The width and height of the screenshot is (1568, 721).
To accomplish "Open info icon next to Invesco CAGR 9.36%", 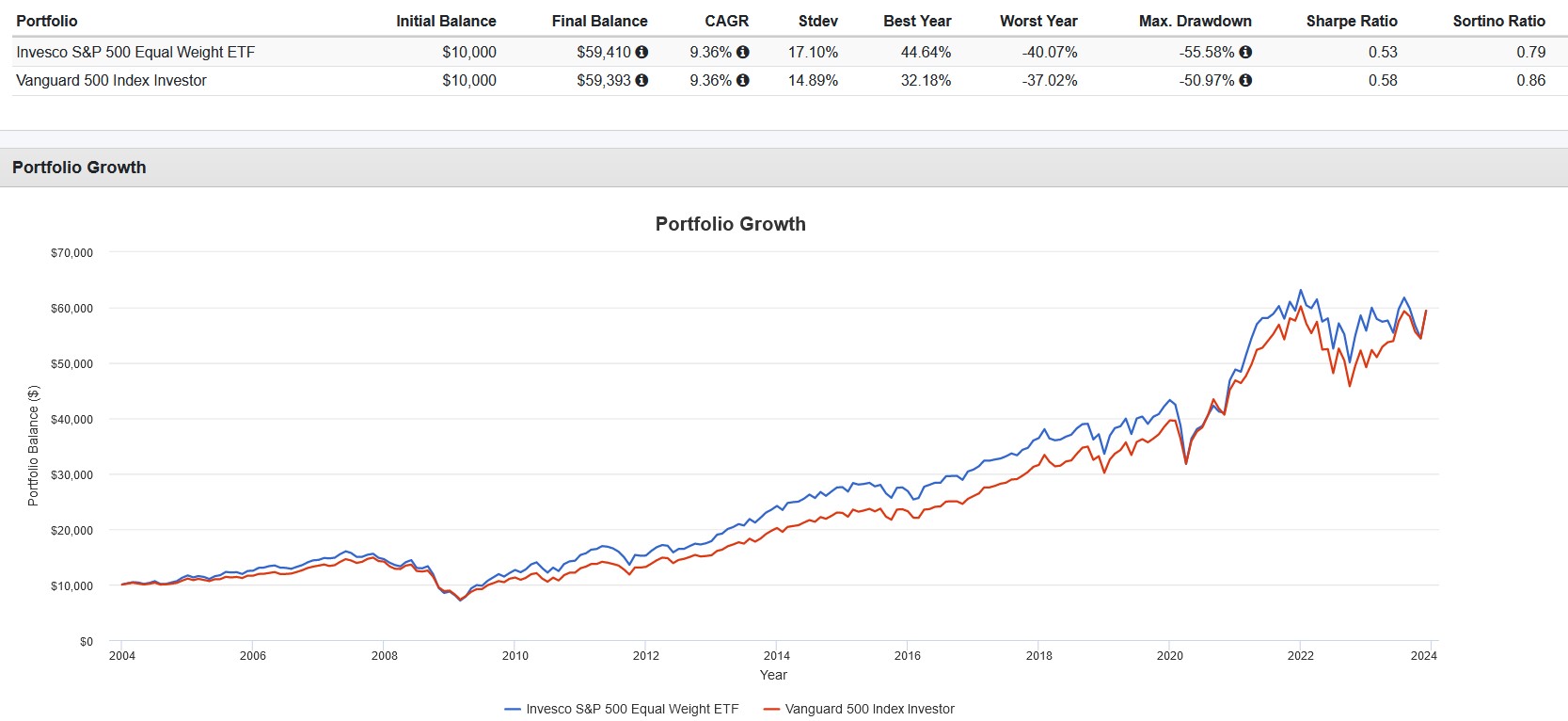I will (742, 52).
